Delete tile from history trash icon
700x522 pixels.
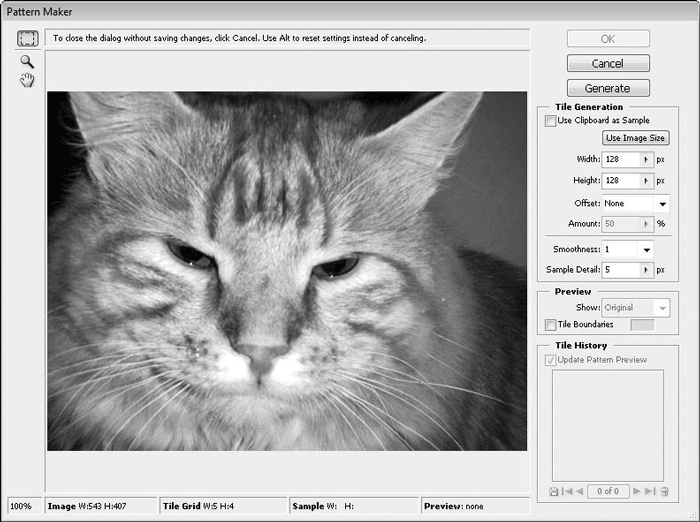[664, 492]
